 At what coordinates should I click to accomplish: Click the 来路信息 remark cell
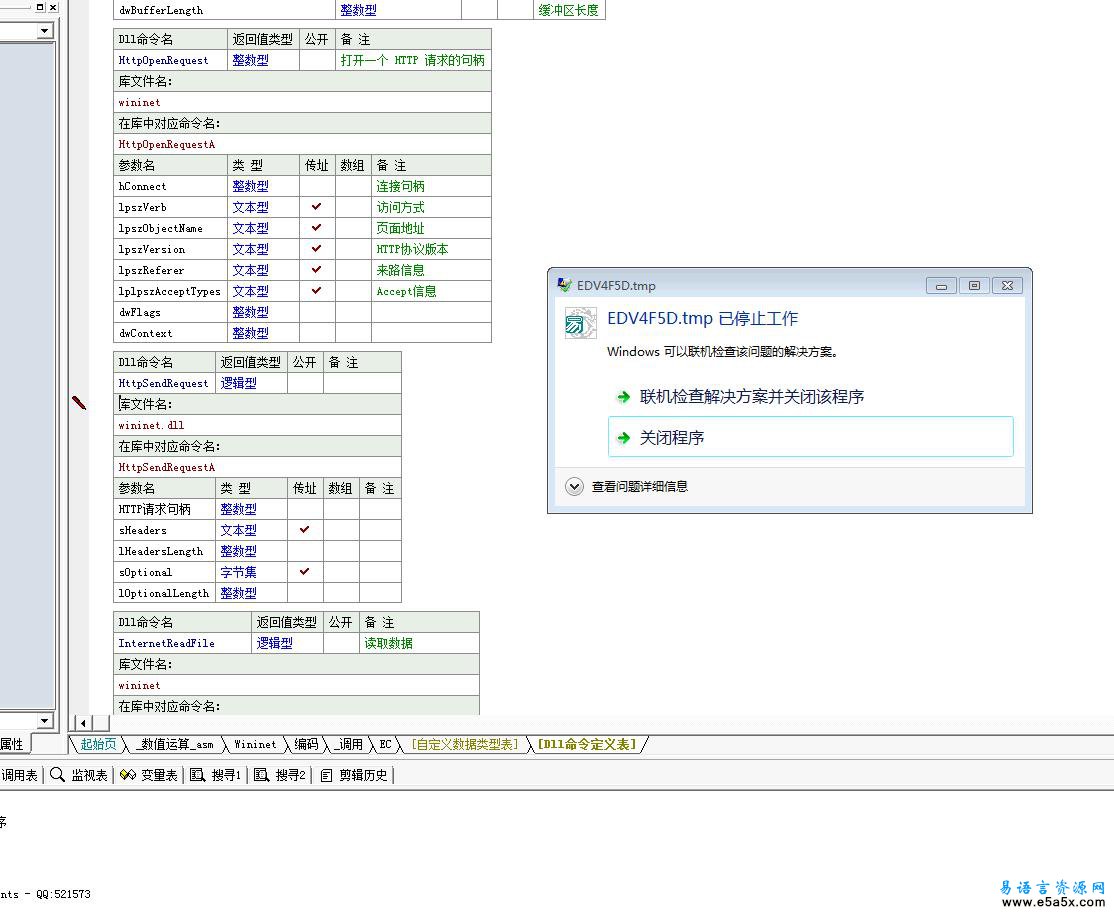click(x=431, y=270)
